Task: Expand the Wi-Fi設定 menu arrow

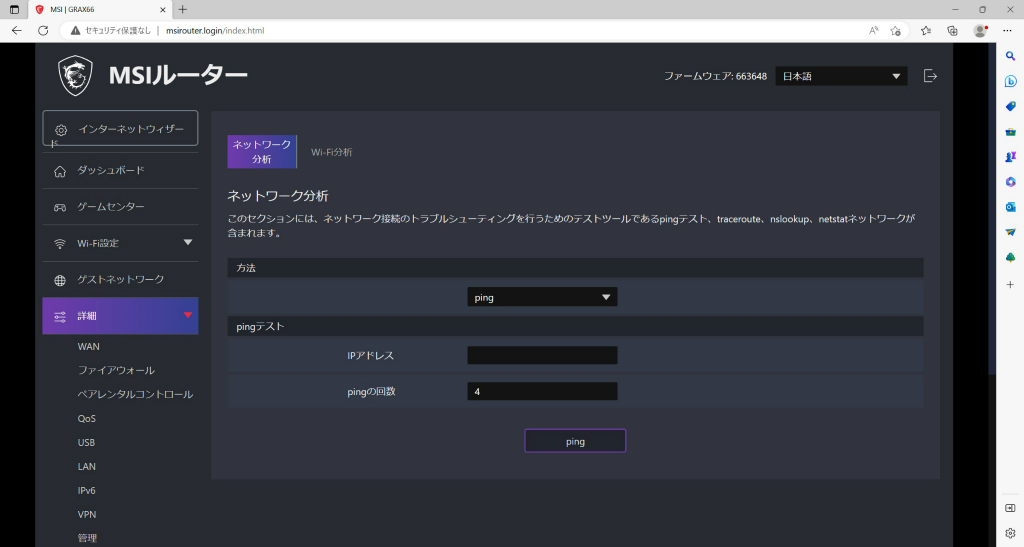Action: pyautogui.click(x=188, y=242)
